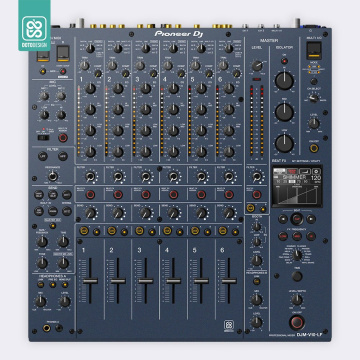The image size is (360, 360).
Task: Click the Isolator MID knob
Action: tap(284, 112)
